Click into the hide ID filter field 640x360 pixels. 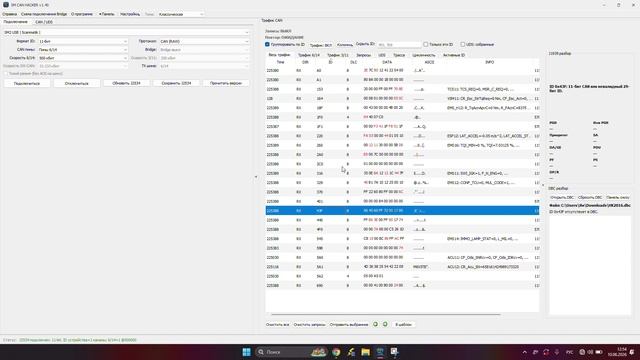[x=399, y=44]
